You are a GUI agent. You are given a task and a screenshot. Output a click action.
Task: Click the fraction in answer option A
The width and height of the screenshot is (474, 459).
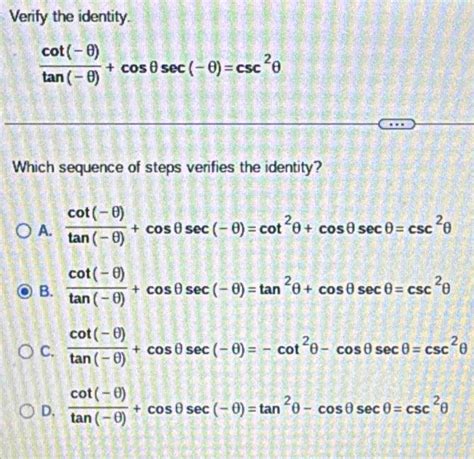click(x=96, y=226)
